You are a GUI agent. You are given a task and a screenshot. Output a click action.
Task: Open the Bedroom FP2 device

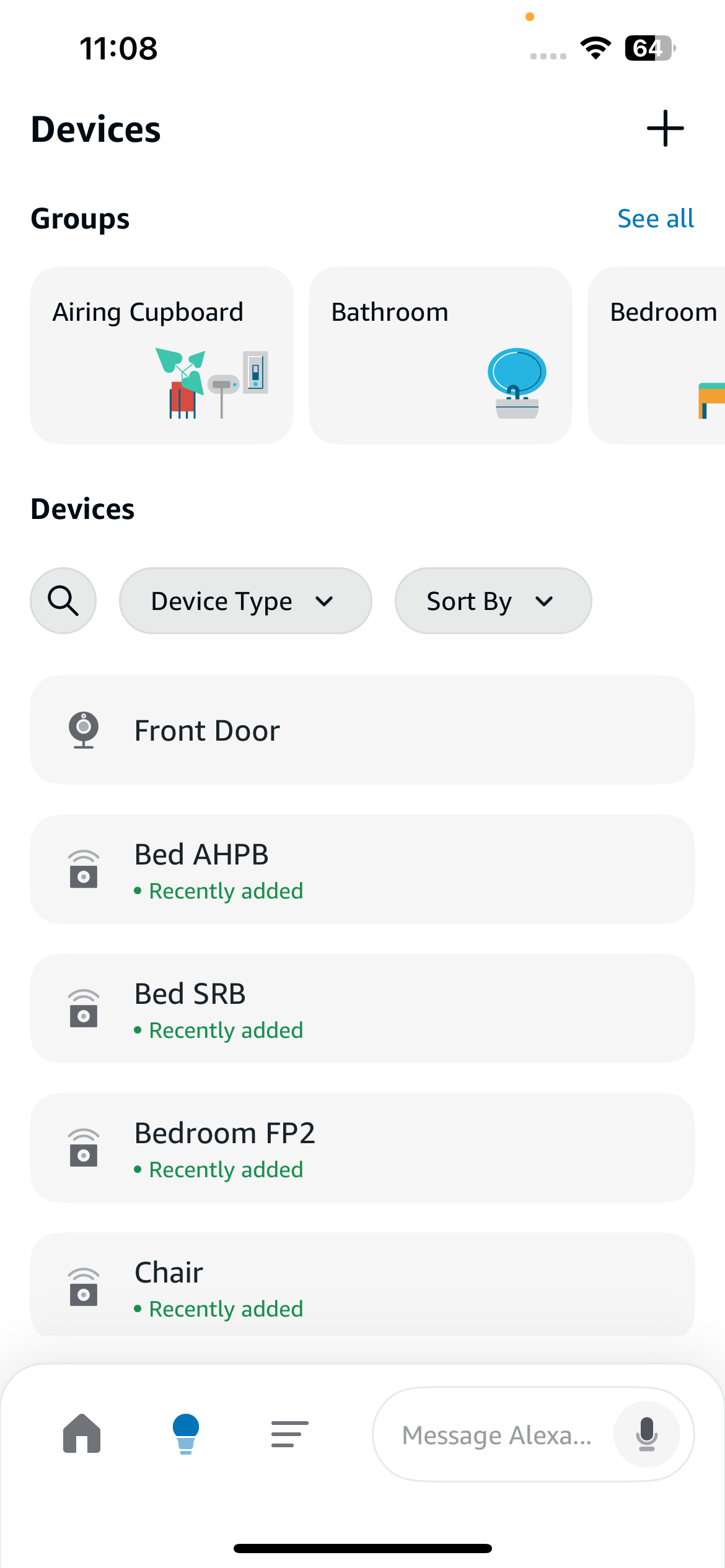tap(362, 1148)
